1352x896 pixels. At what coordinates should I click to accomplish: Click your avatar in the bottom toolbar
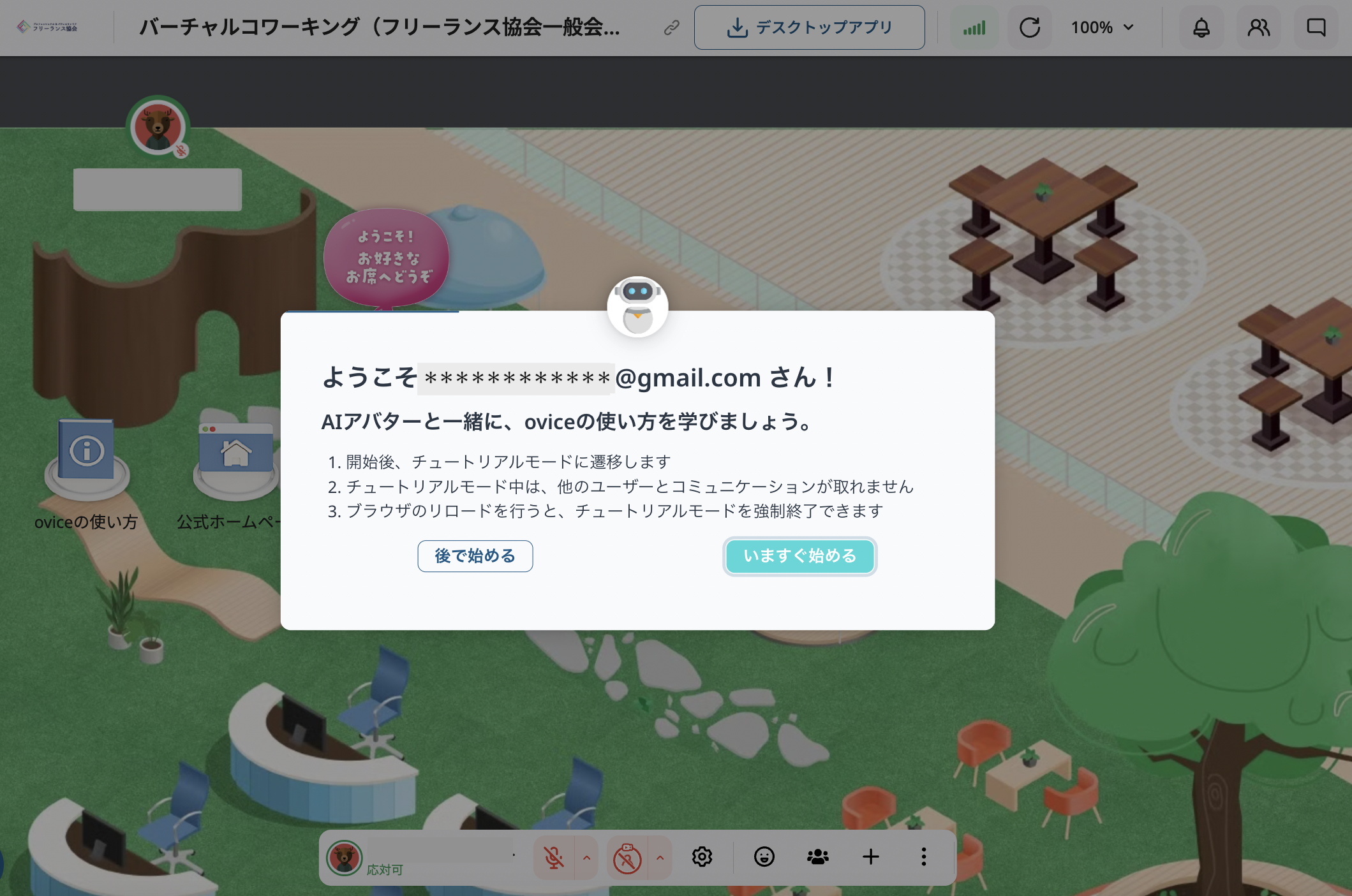pyautogui.click(x=345, y=857)
